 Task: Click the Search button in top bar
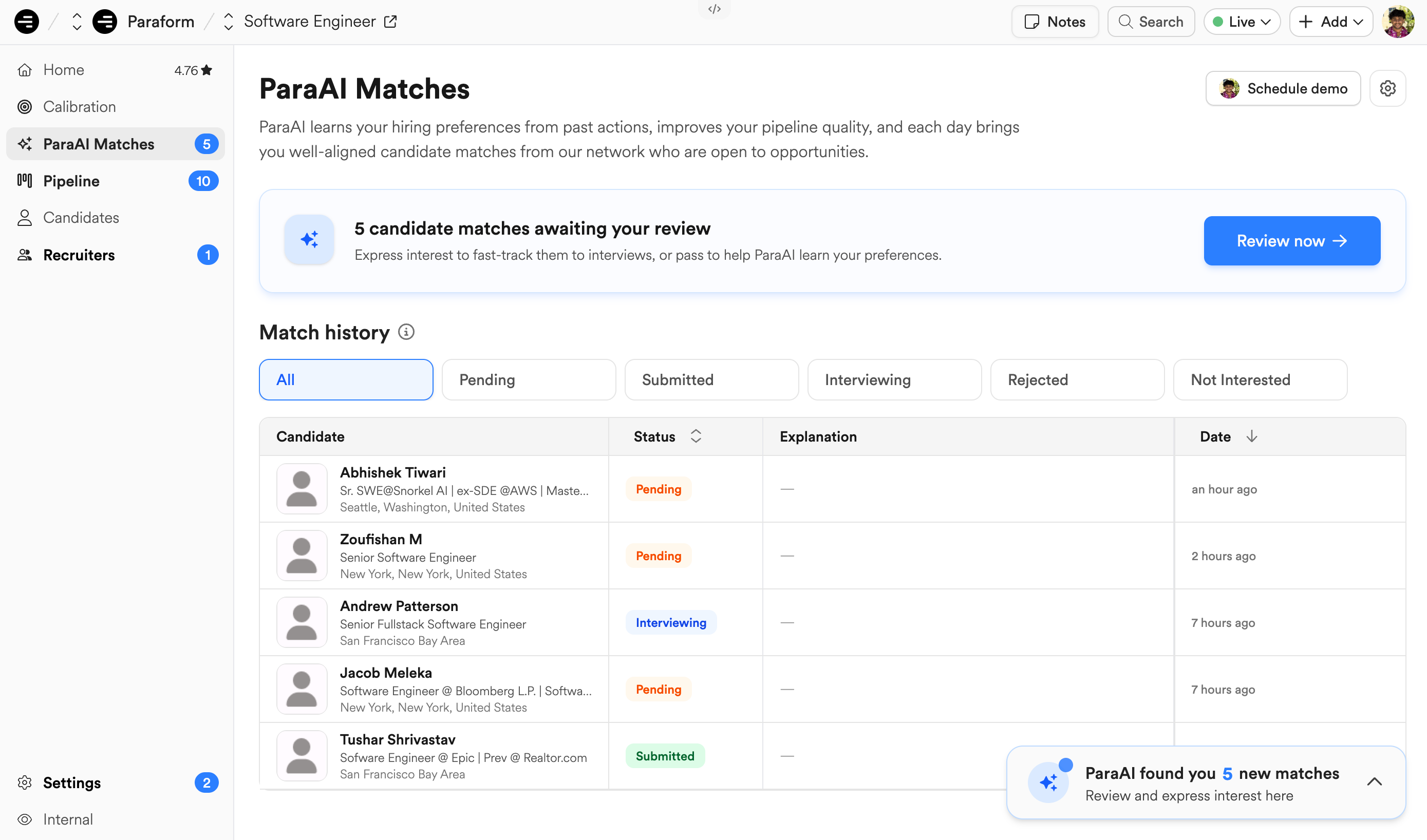pyautogui.click(x=1151, y=22)
